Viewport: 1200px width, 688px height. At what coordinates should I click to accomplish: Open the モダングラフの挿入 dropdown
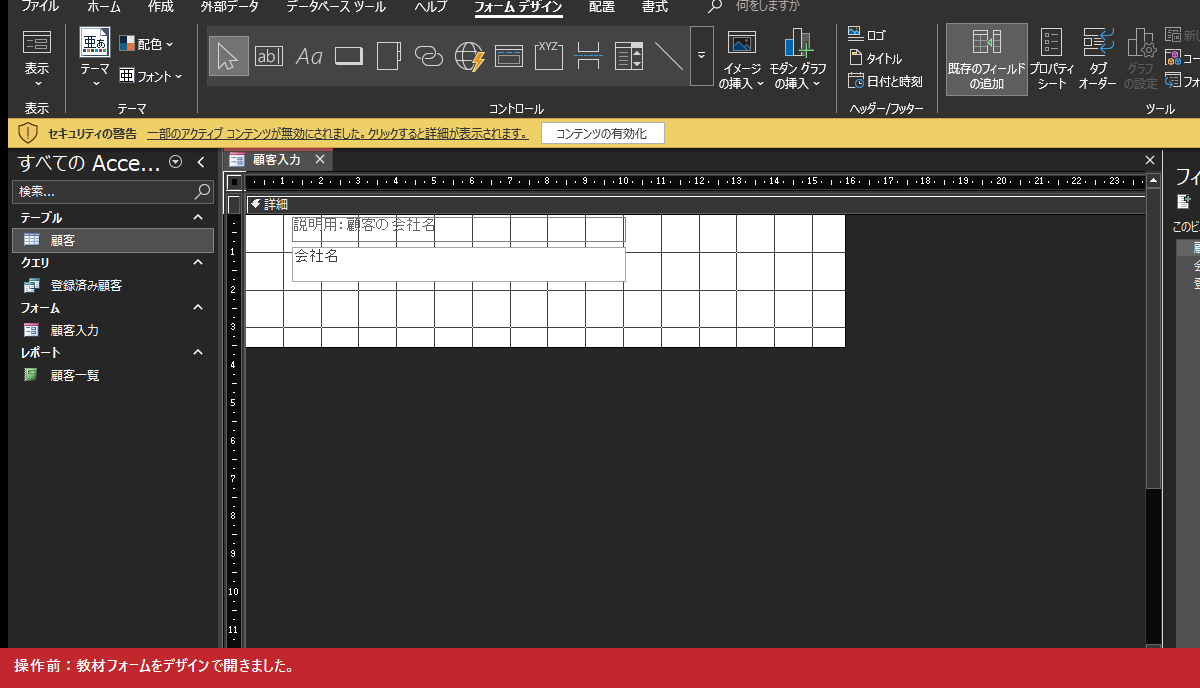798,60
